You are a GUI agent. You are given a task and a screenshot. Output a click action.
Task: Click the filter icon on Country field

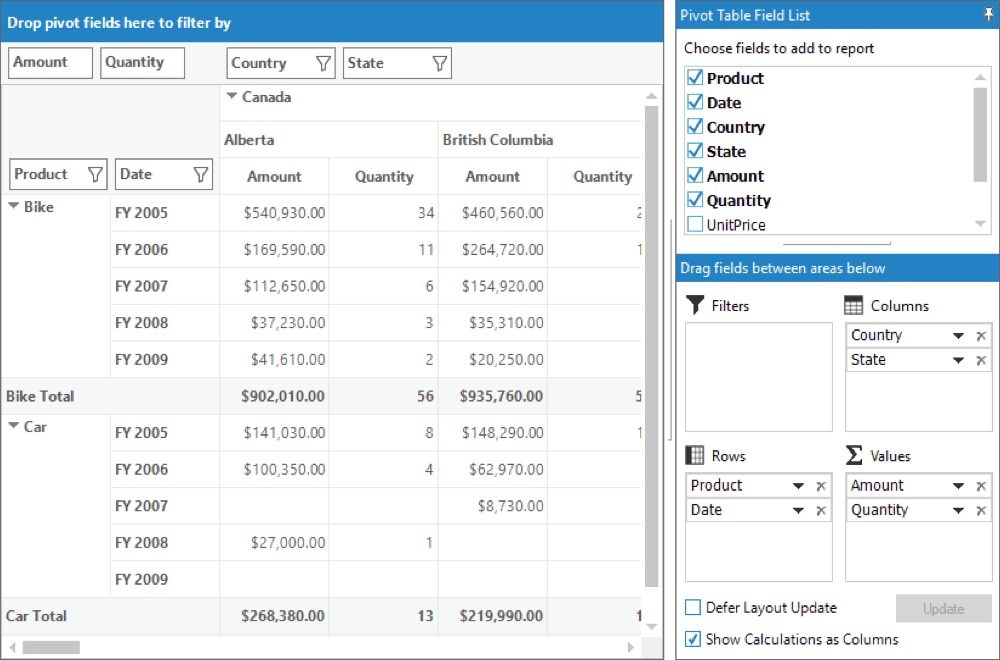tap(323, 63)
